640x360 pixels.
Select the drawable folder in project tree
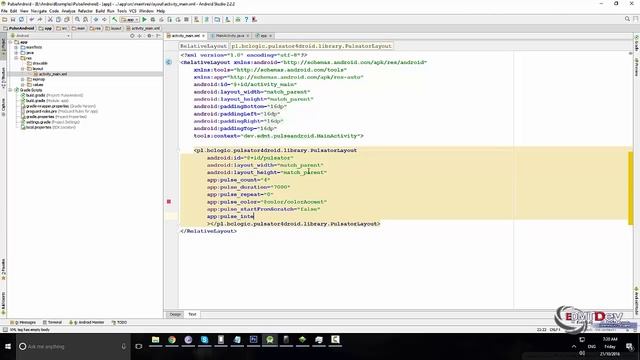(38, 63)
